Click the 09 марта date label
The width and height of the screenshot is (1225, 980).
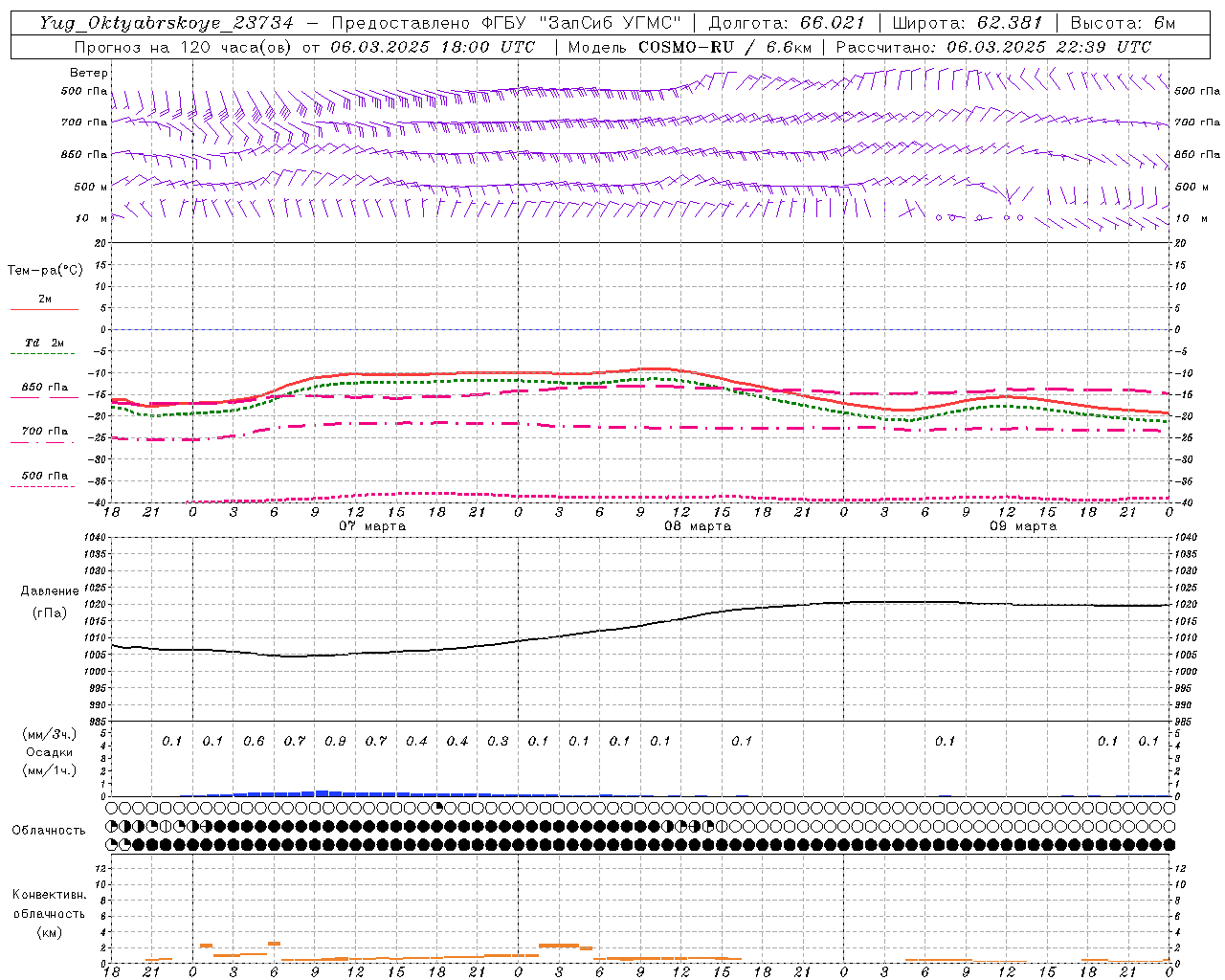point(1023,526)
